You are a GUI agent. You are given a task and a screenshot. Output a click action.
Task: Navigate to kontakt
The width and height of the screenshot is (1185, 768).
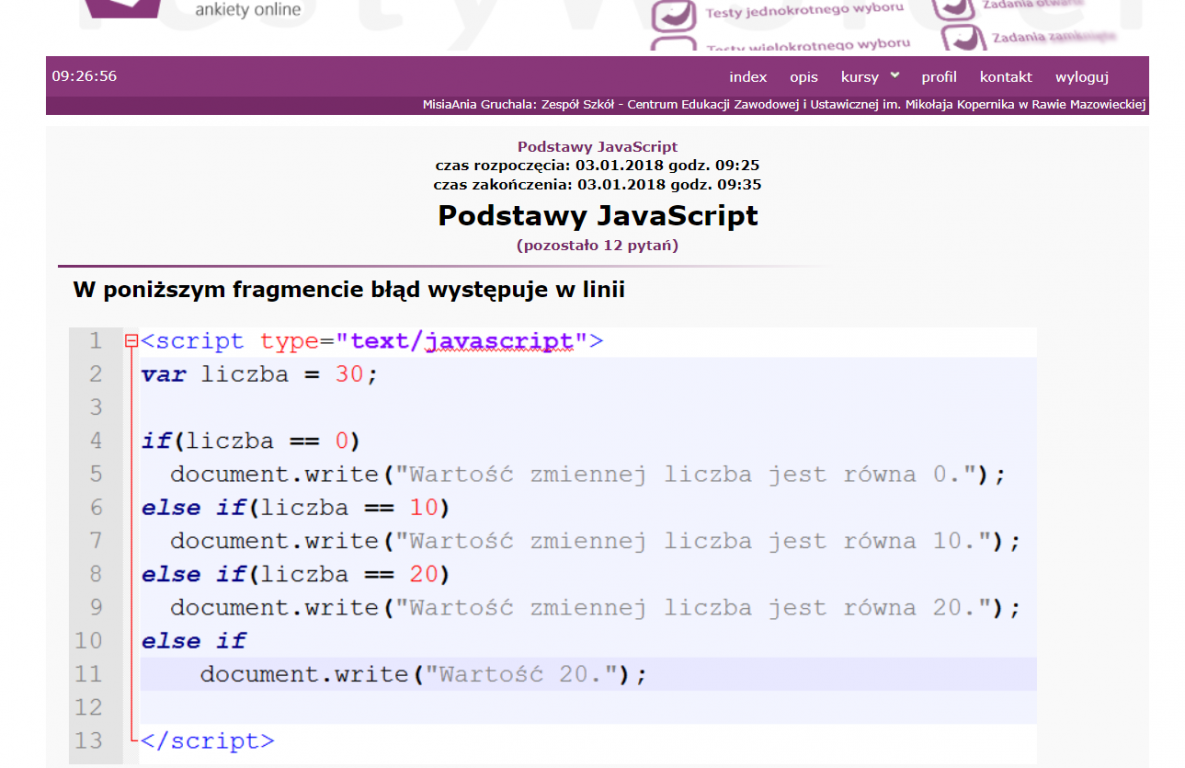tap(1005, 76)
